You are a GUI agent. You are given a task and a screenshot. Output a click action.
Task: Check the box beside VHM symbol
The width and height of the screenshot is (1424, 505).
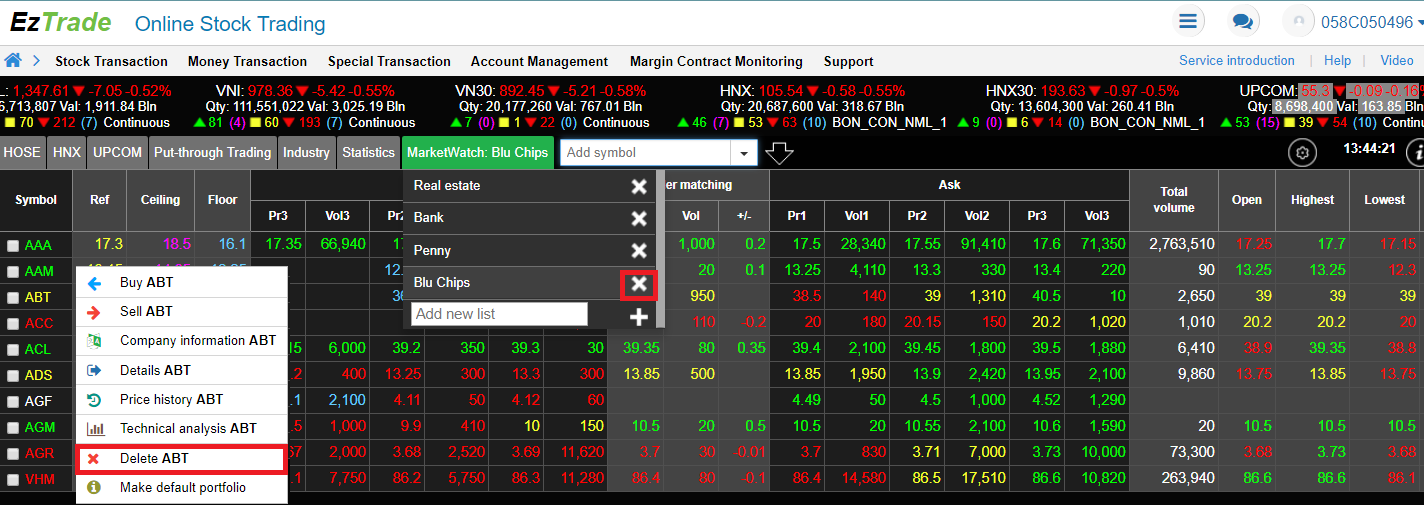click(x=13, y=480)
